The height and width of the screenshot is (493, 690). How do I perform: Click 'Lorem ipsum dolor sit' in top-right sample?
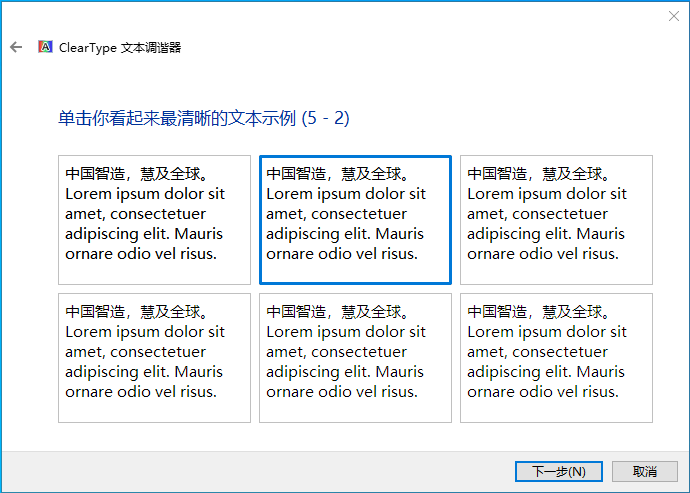click(547, 194)
